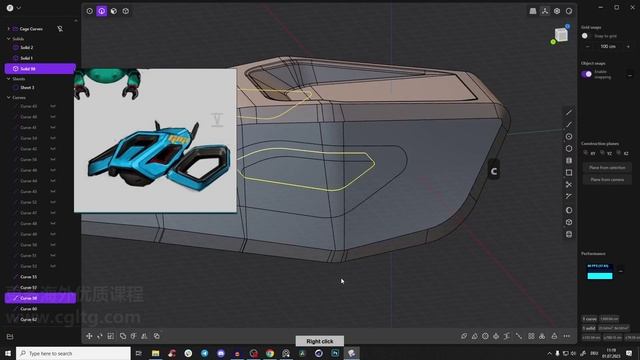Activate the Mirror command icon
The height and width of the screenshot is (360, 640).
pos(144,336)
